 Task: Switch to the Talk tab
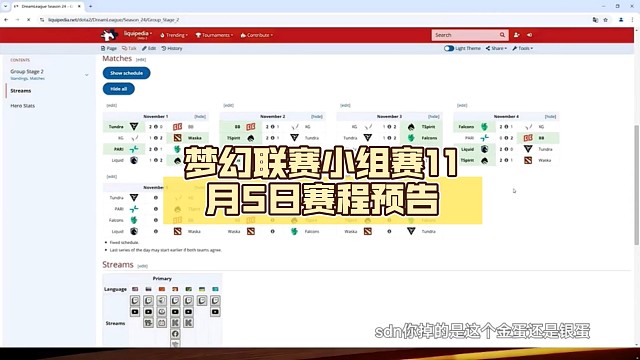pyautogui.click(x=129, y=48)
